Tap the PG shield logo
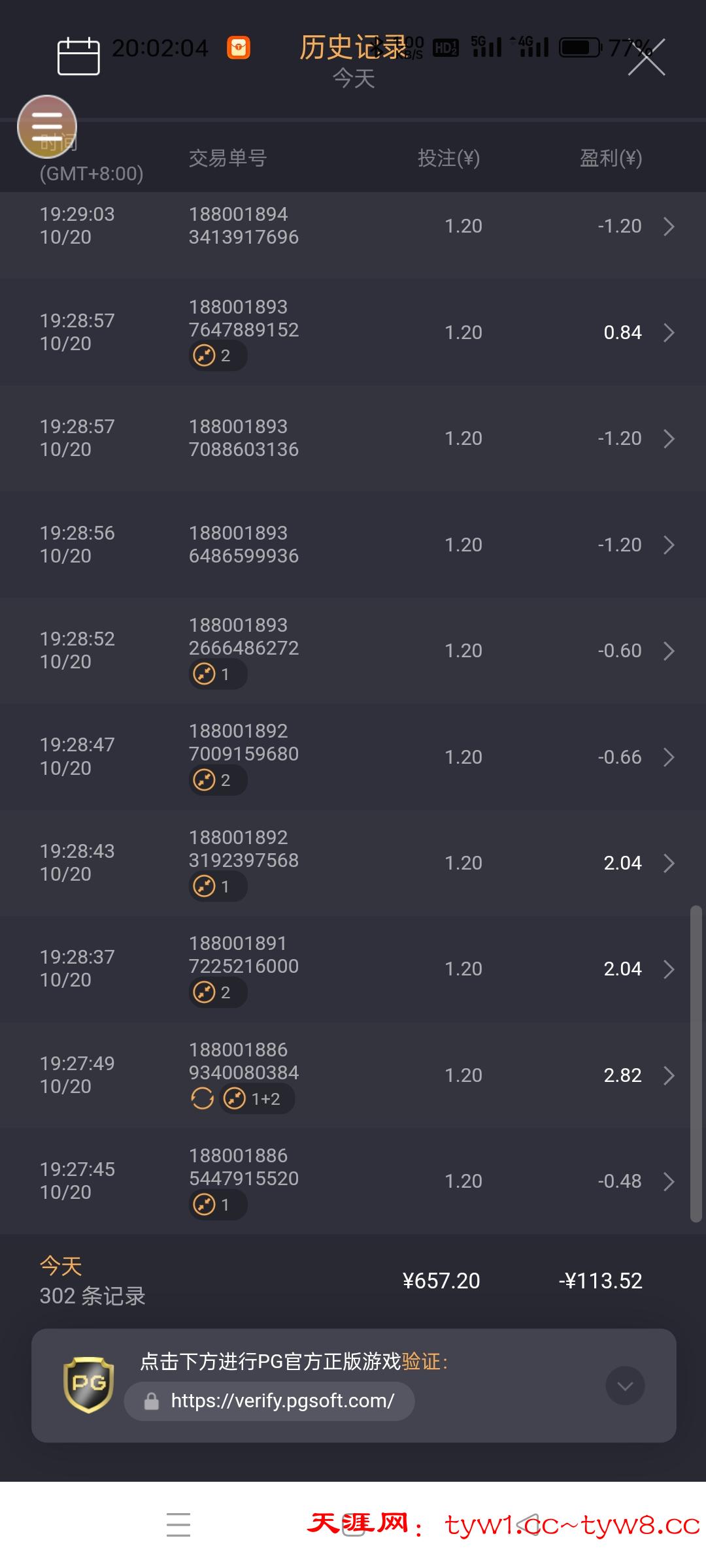 point(89,1384)
